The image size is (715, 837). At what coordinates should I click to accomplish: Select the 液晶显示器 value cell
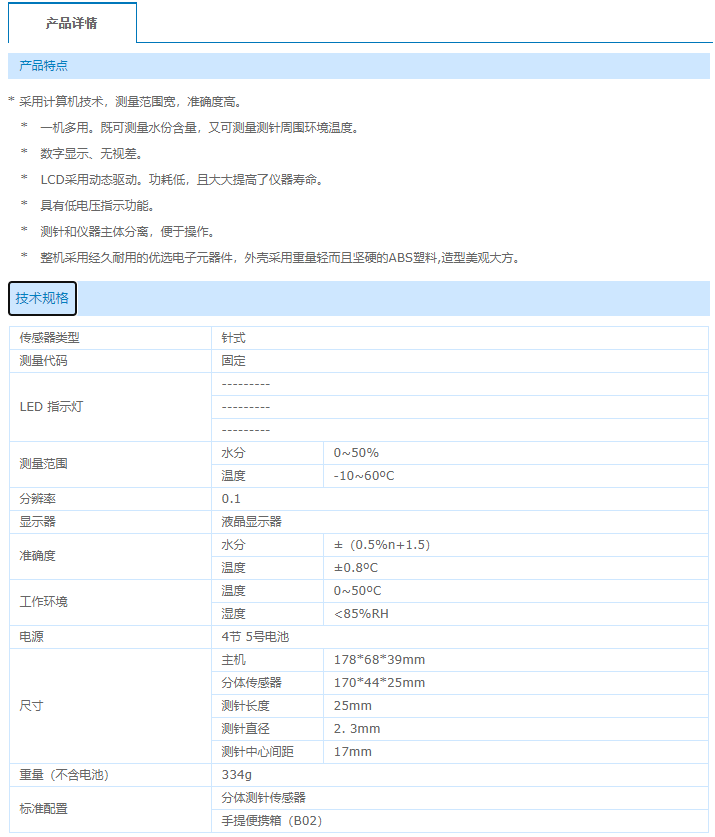[x=252, y=522]
